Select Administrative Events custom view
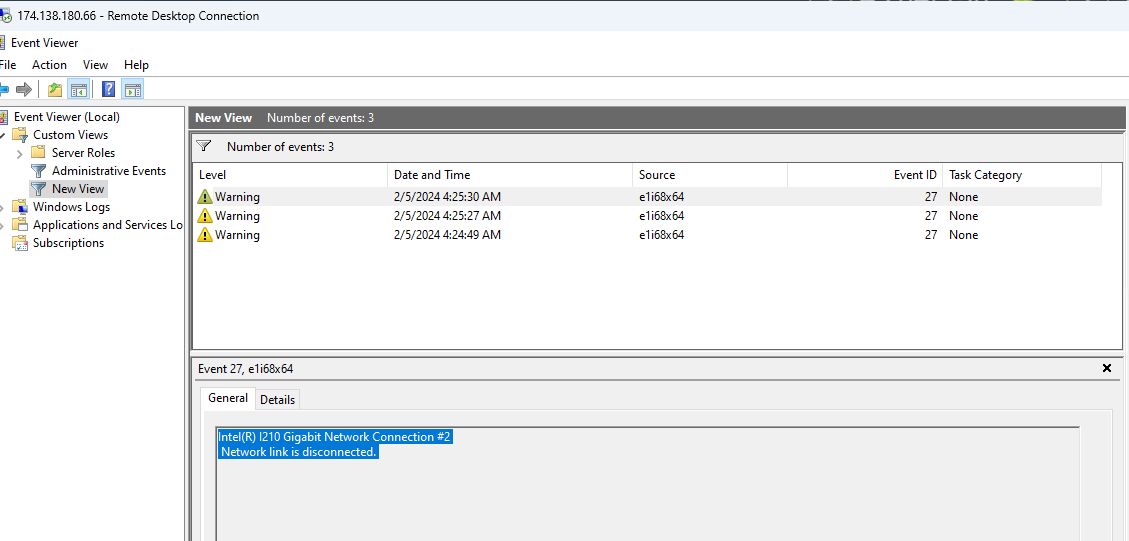Viewport: 1129px width, 541px height. coord(108,171)
